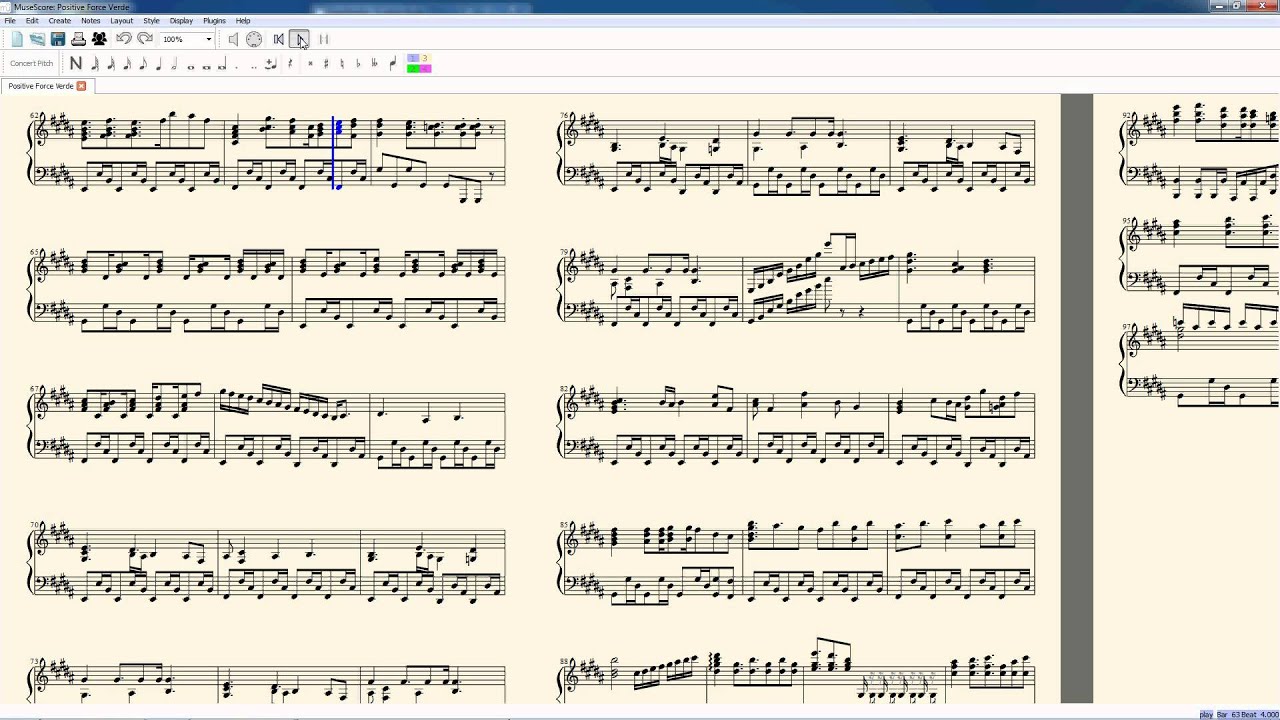Click the blue playback cursor in bar 63
1280x720 pixels.
(x=333, y=152)
